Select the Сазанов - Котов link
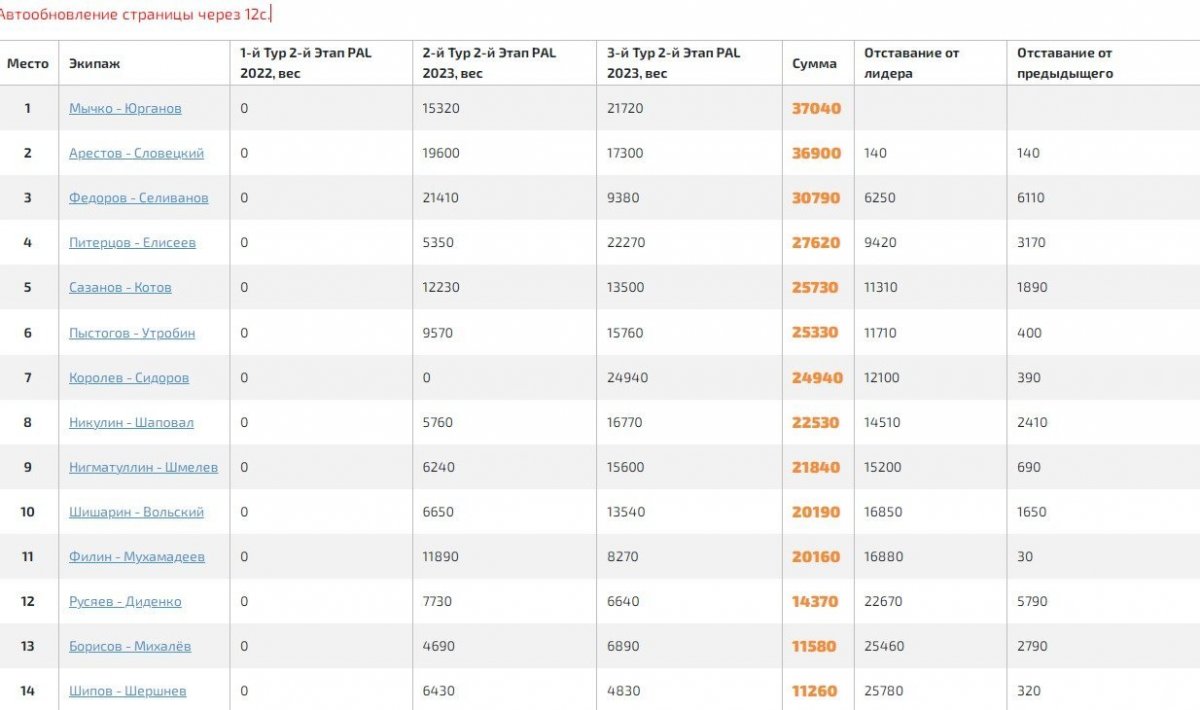This screenshot has height=710, width=1200. click(120, 287)
